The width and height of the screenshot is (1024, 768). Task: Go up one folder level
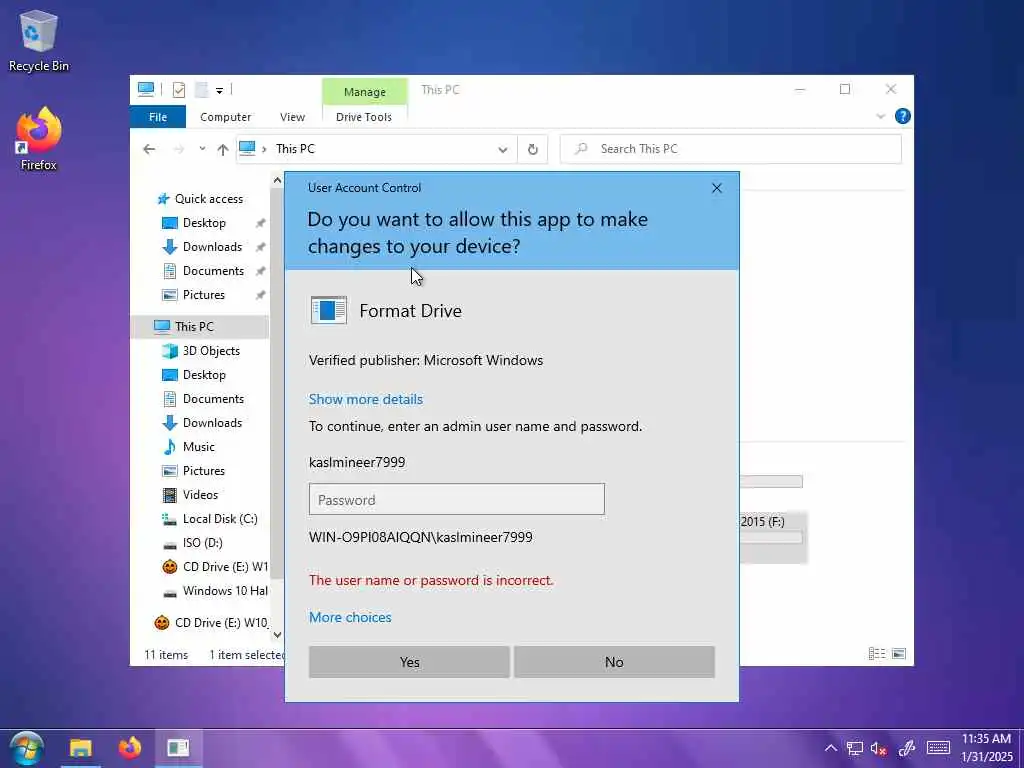point(223,150)
